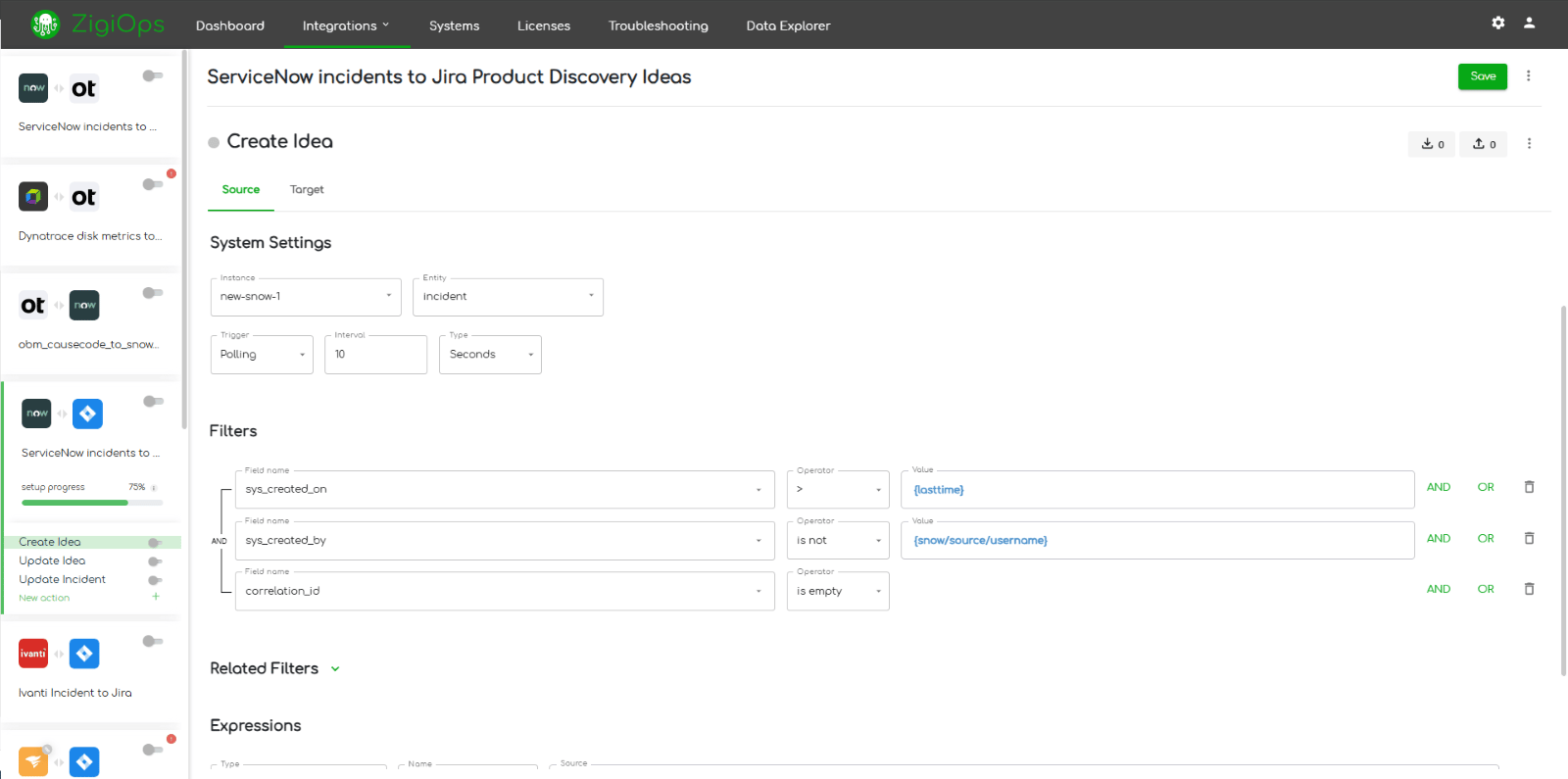Click the Dynatrace logo icon
Viewport: 1568px width, 779px height.
click(x=33, y=197)
